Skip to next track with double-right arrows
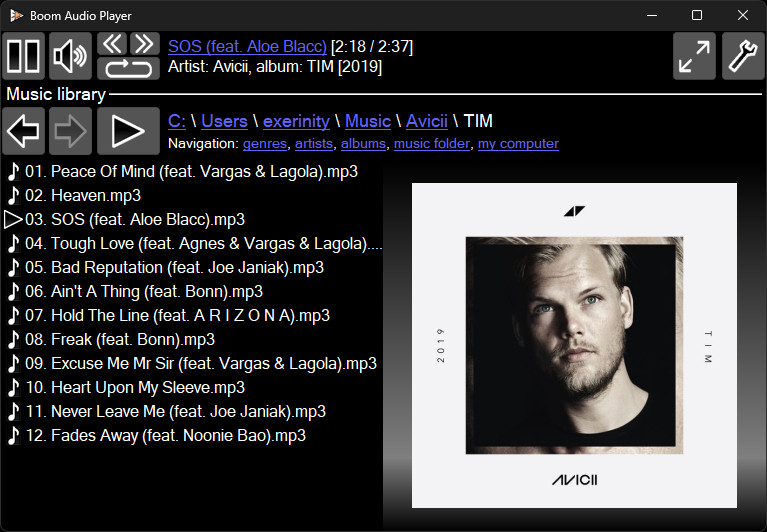This screenshot has width=767, height=532. (x=144, y=44)
